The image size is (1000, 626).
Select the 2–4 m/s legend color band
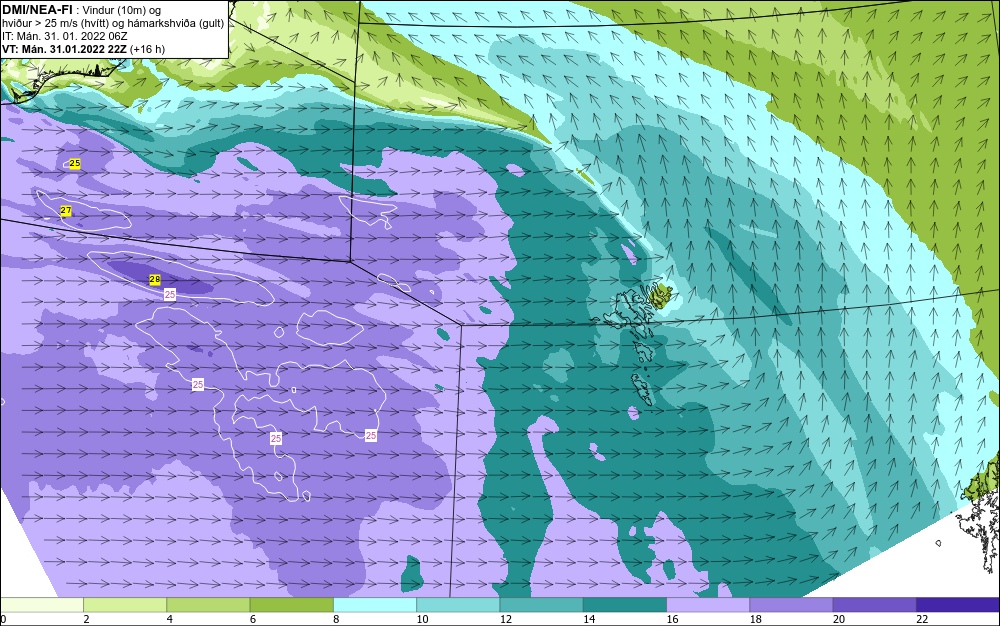pos(125,605)
